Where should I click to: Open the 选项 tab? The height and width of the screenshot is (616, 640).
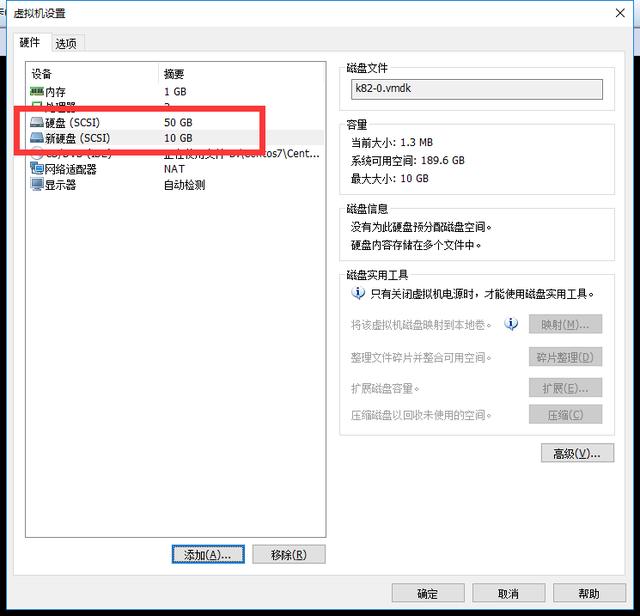(x=66, y=43)
